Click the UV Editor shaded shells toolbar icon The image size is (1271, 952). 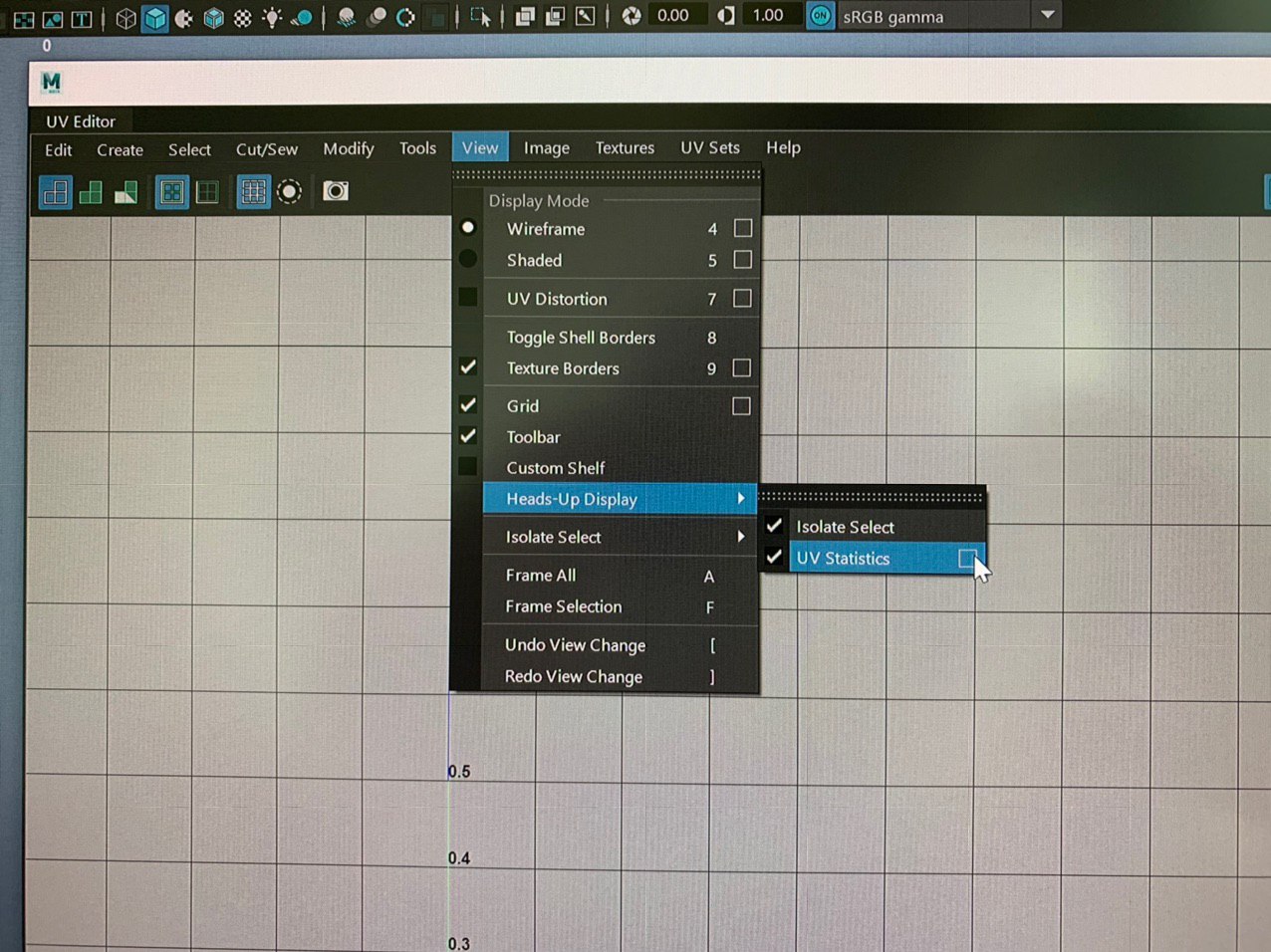(x=91, y=192)
